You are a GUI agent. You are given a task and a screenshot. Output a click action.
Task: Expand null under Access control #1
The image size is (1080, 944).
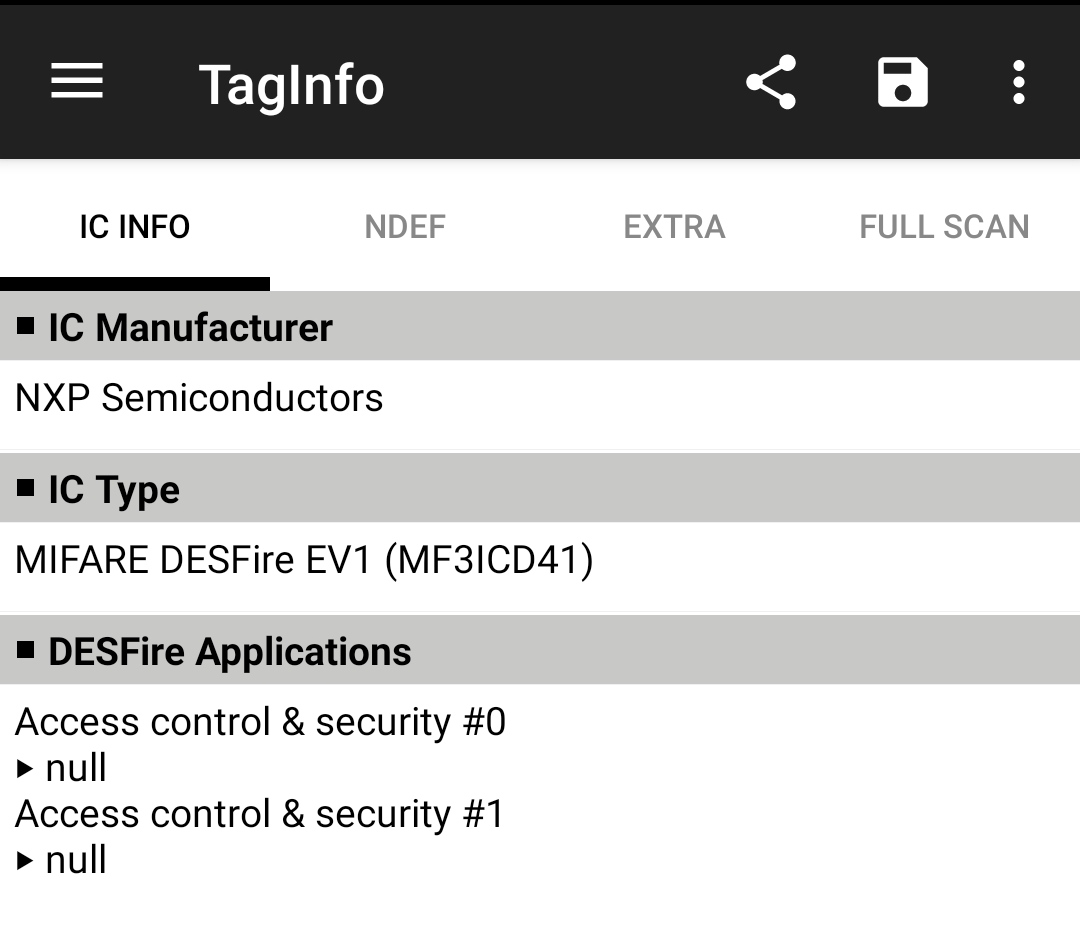(62, 860)
